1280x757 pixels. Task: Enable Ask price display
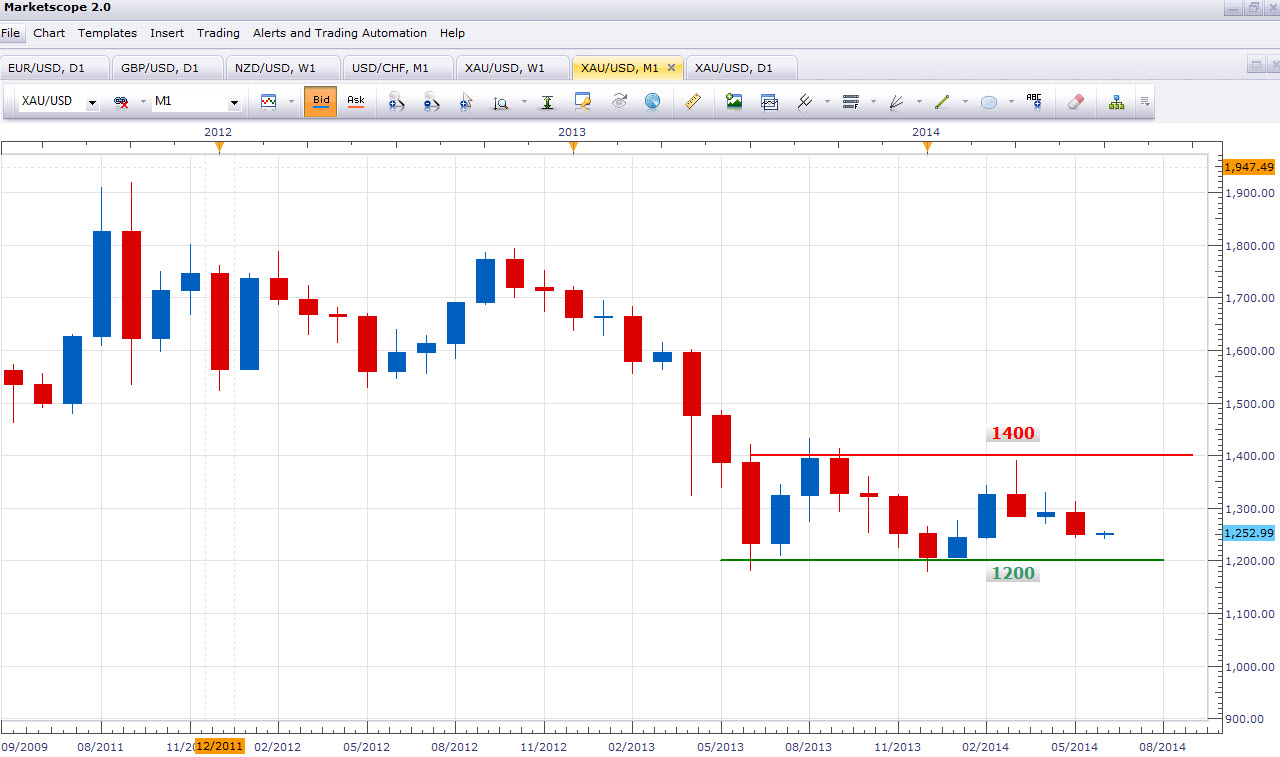[x=355, y=102]
